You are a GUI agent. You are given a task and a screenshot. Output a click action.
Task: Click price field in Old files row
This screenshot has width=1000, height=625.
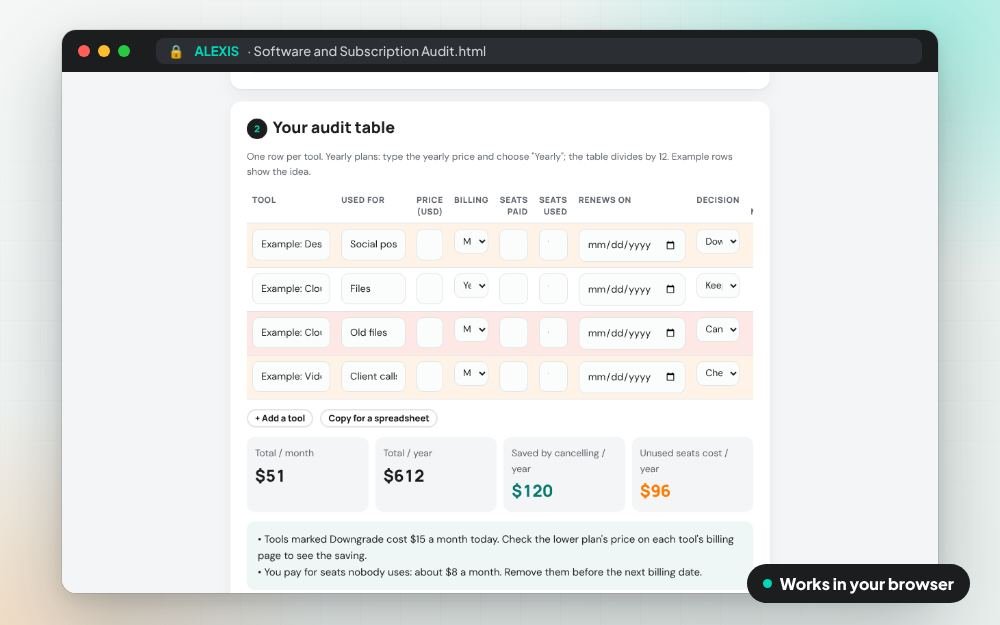(430, 333)
